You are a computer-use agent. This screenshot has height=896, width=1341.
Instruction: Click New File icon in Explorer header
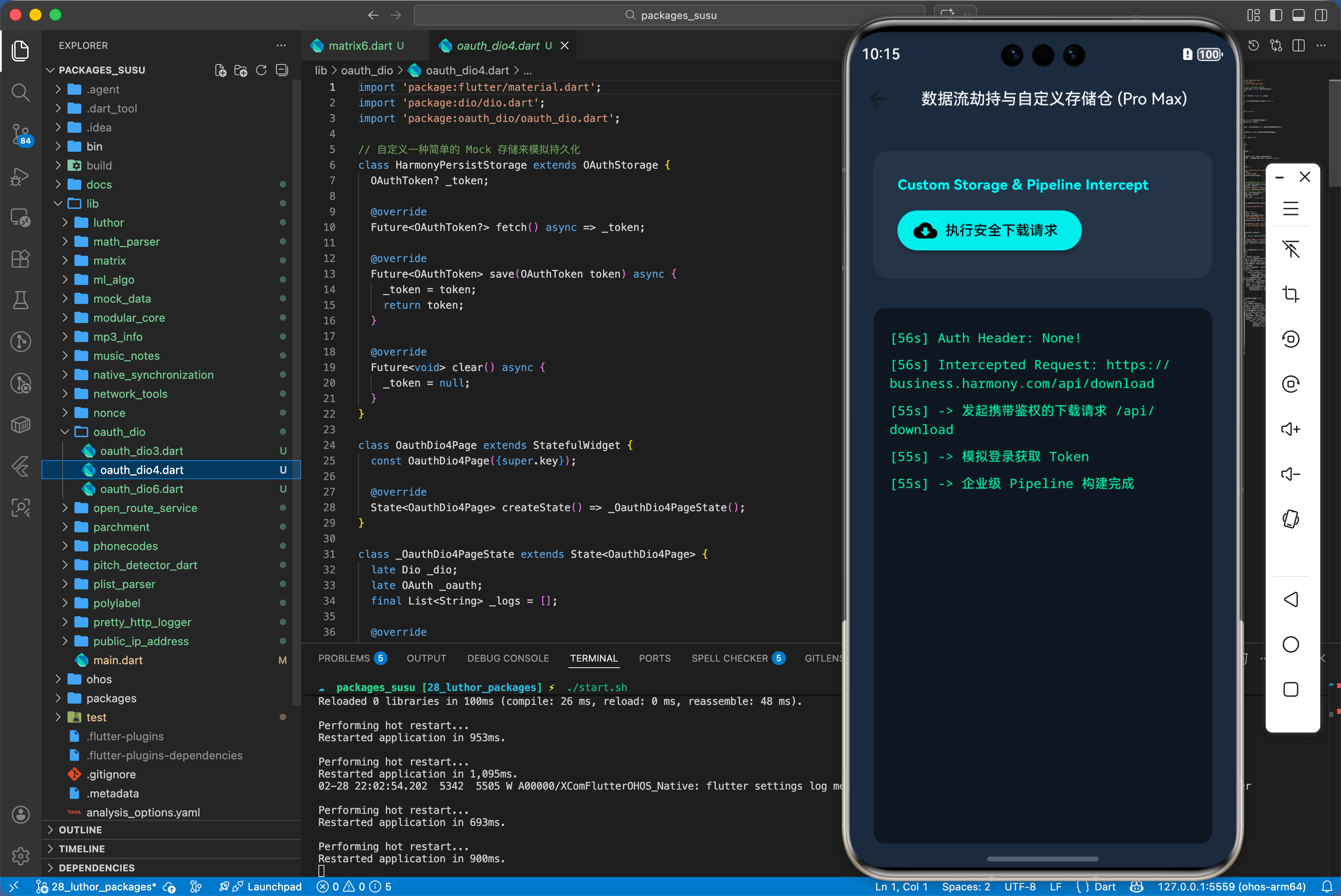tap(220, 70)
